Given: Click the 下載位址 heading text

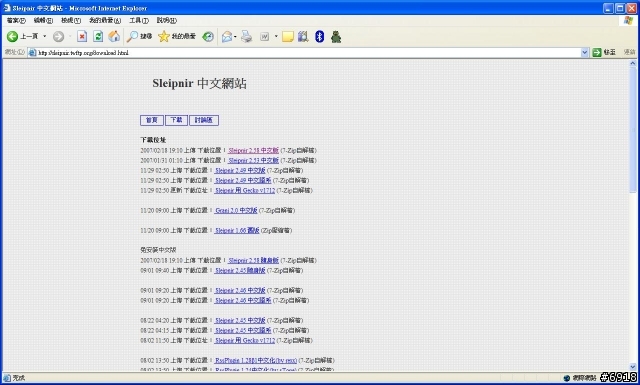Looking at the screenshot, I should point(153,140).
